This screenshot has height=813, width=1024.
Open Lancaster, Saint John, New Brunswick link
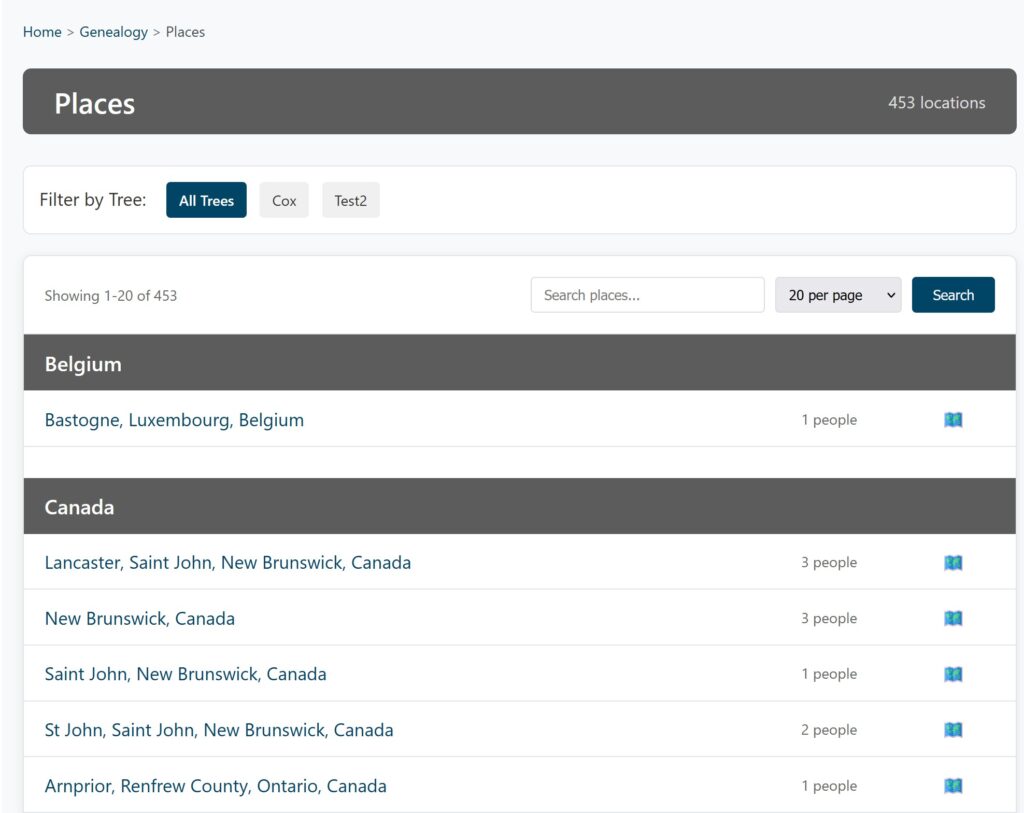(227, 563)
